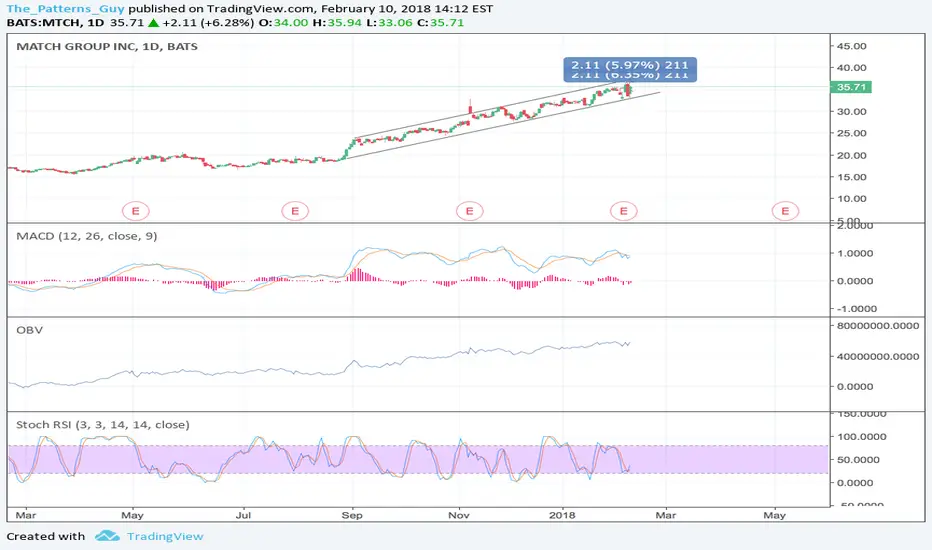Click the 10.00 price axis label

click(852, 199)
